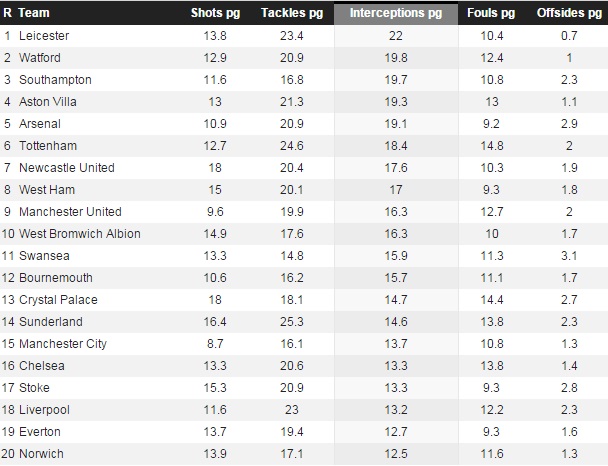This screenshot has width=608, height=466.
Task: Open the Manchester City team link
Action: [63, 344]
